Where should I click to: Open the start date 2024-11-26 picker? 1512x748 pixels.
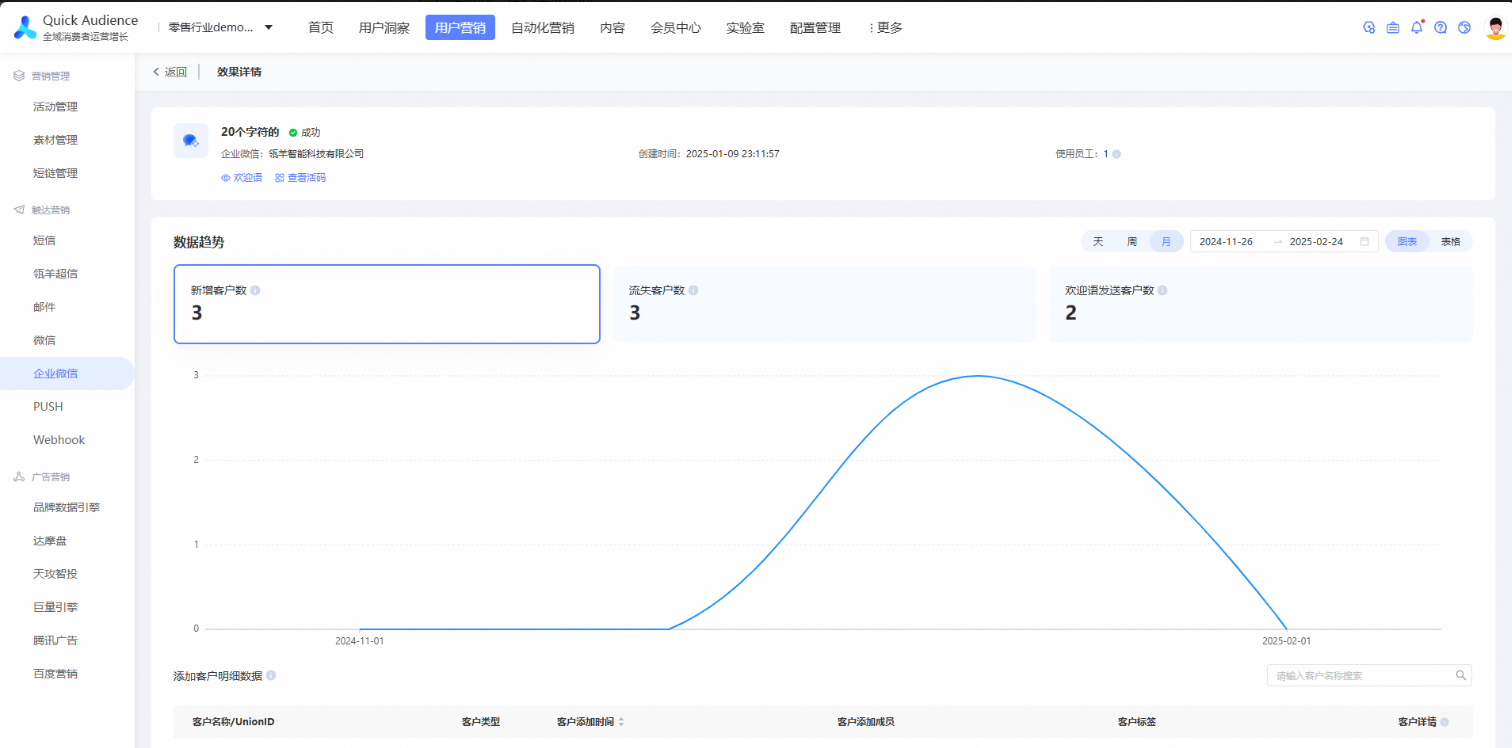pos(1226,241)
